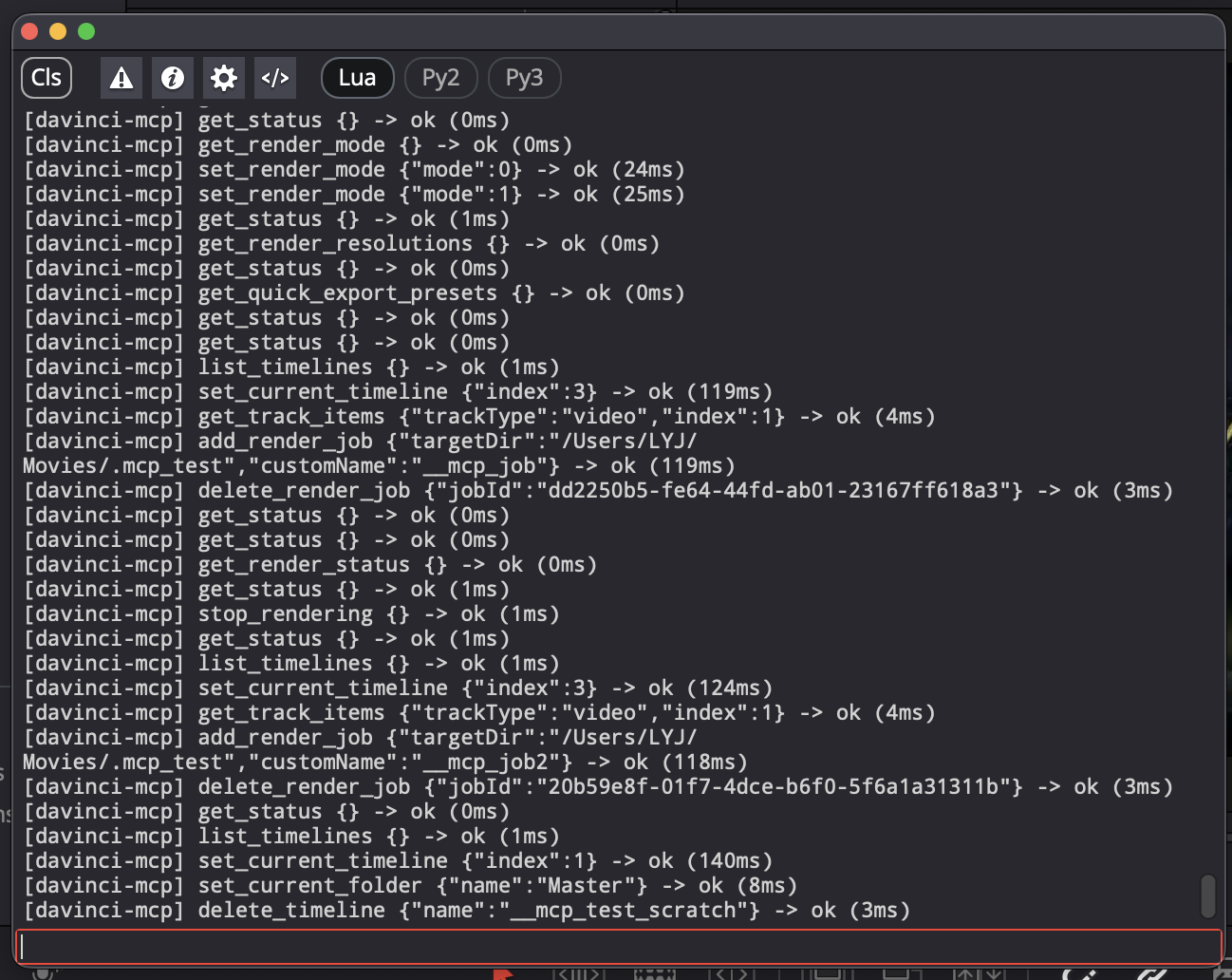Click the set_current_folder "Master" log line
The image size is (1232, 980).
(x=410, y=886)
